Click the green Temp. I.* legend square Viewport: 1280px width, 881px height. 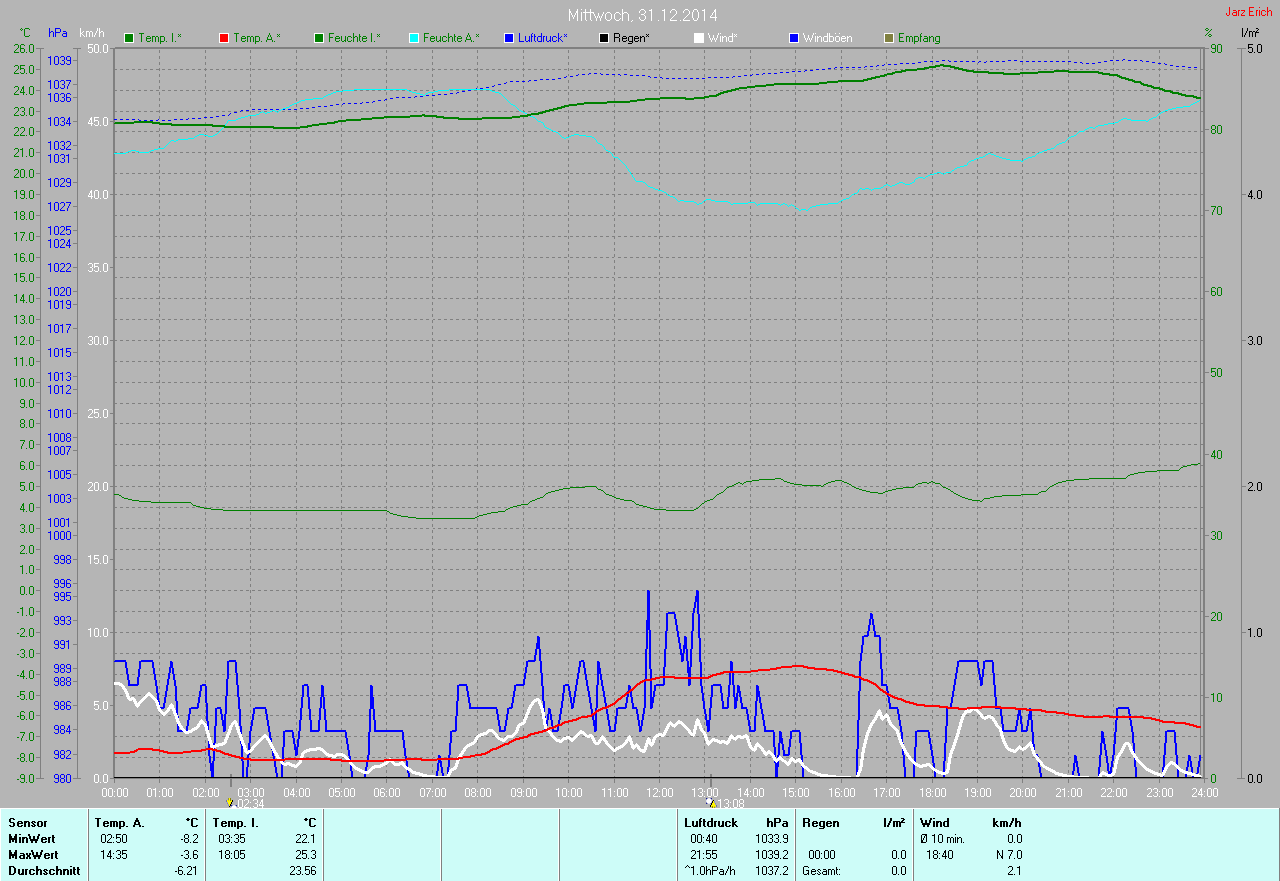129,38
